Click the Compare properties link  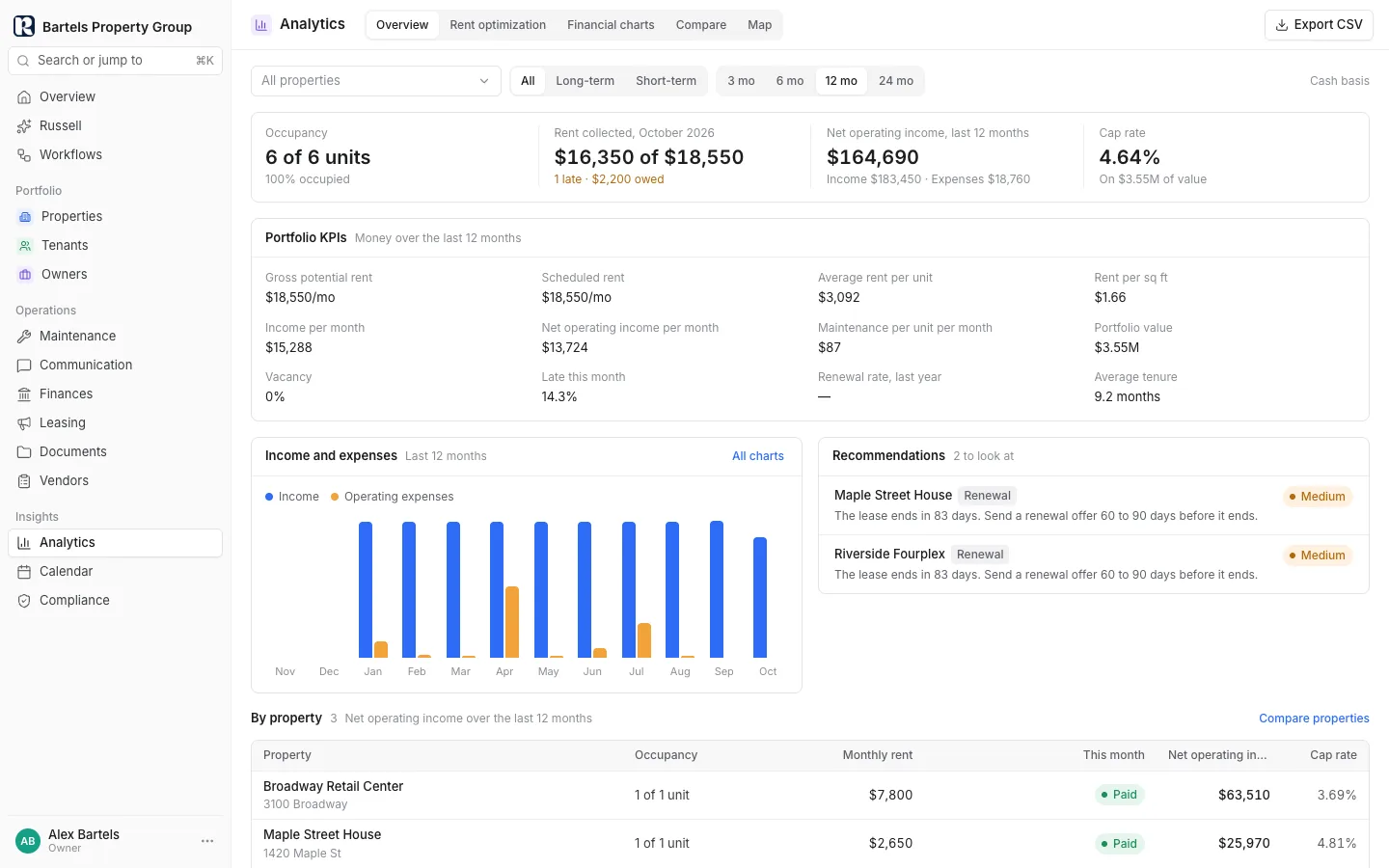(1314, 719)
